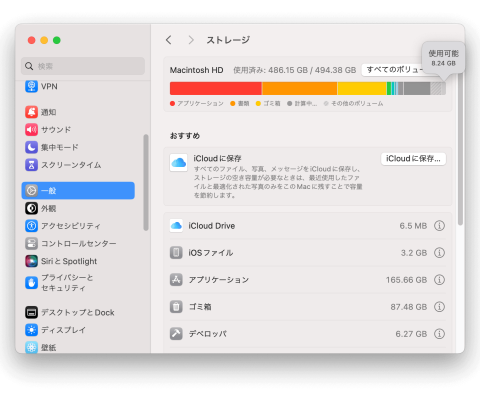Open the ディスプレイ sun icon
The width and height of the screenshot is (480, 400).
[x=31, y=330]
